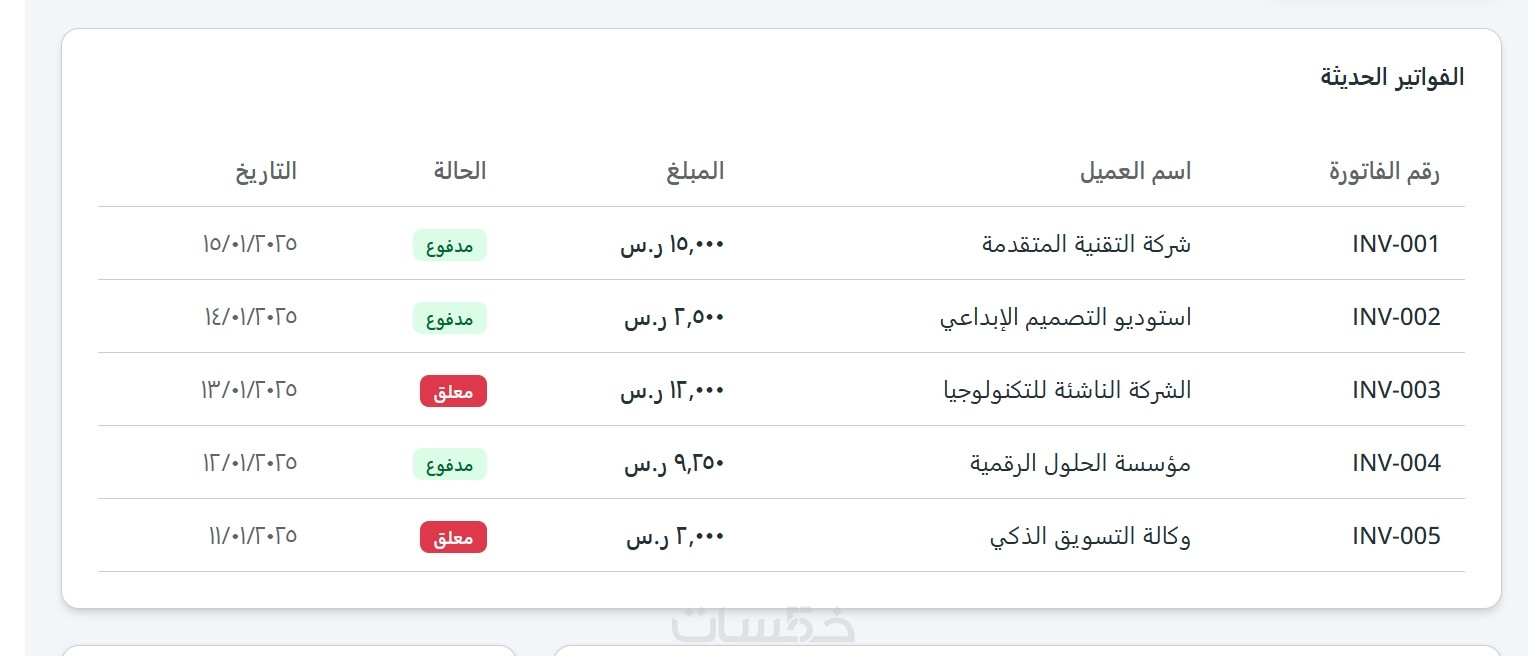Select invoice number INV-003
This screenshot has height=656, width=1528.
tap(1396, 390)
